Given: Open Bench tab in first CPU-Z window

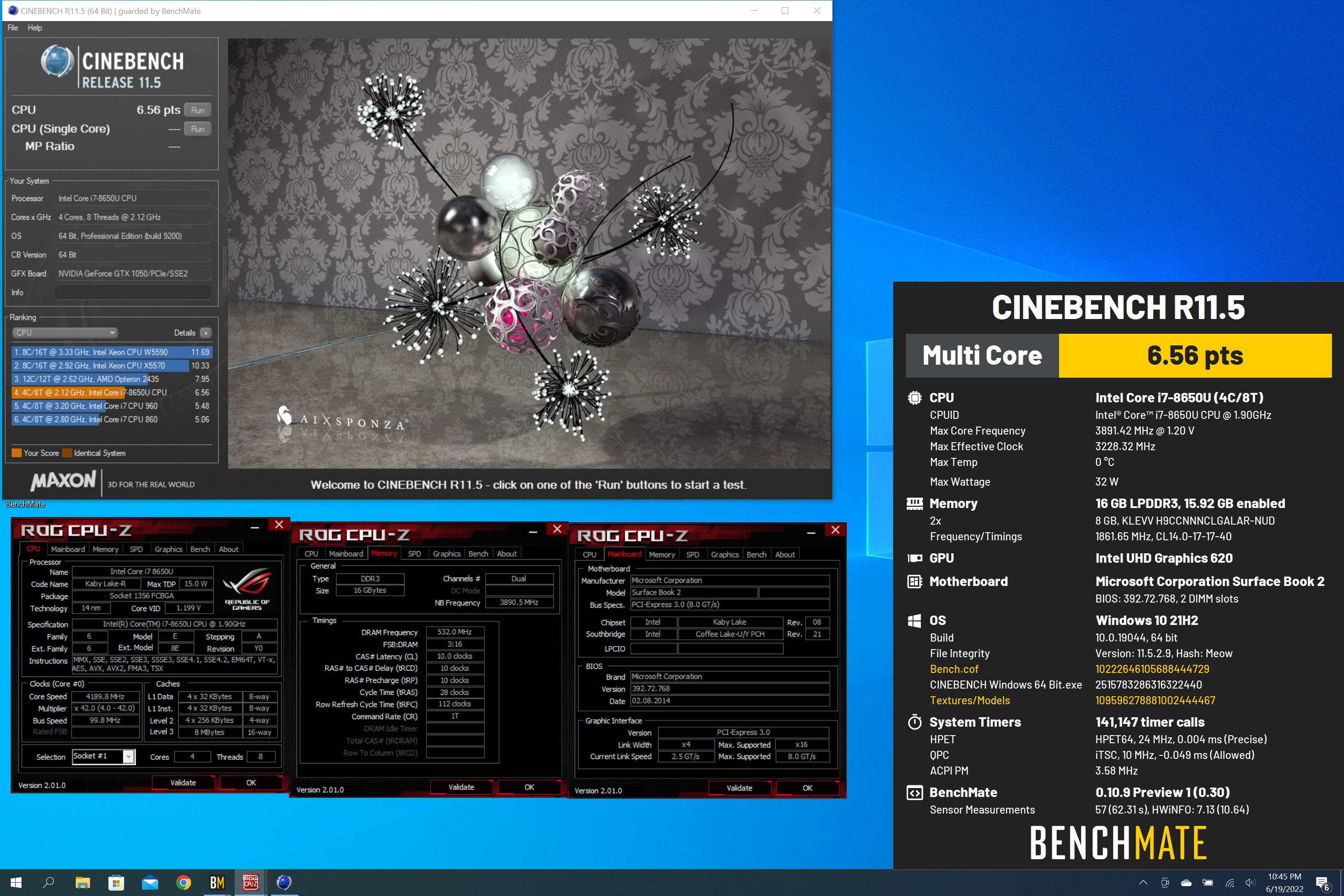Looking at the screenshot, I should click(200, 549).
